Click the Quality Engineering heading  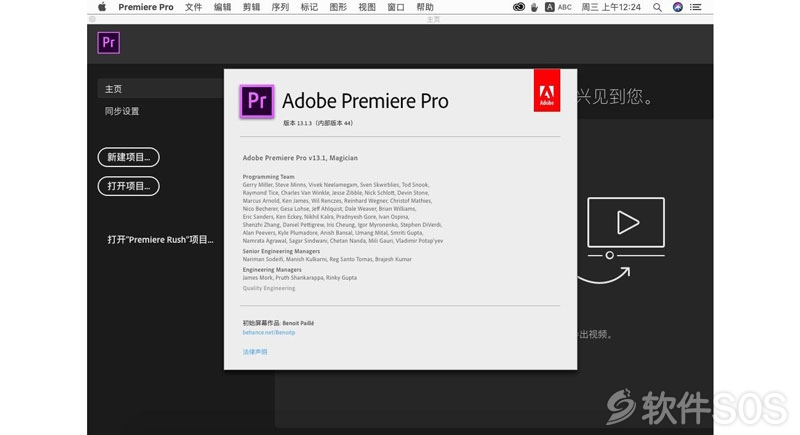coord(269,288)
